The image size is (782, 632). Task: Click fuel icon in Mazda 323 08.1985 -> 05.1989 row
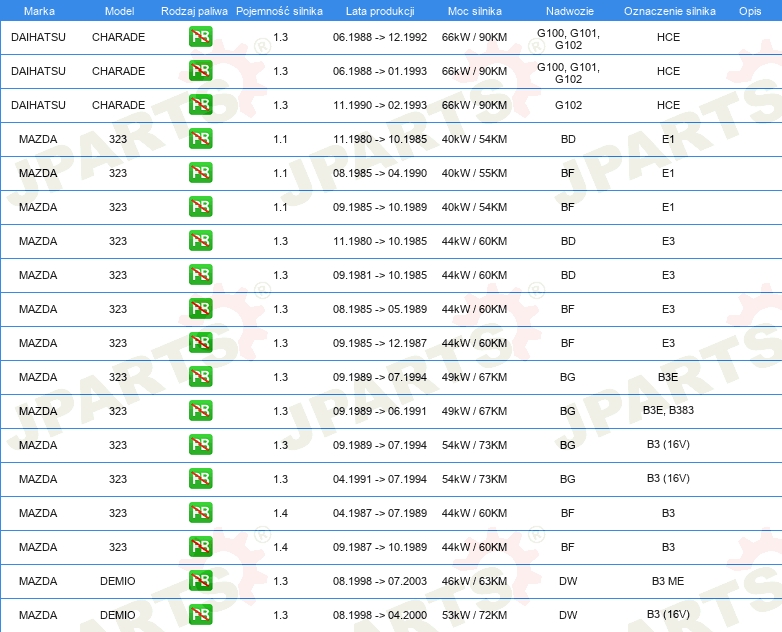point(200,309)
